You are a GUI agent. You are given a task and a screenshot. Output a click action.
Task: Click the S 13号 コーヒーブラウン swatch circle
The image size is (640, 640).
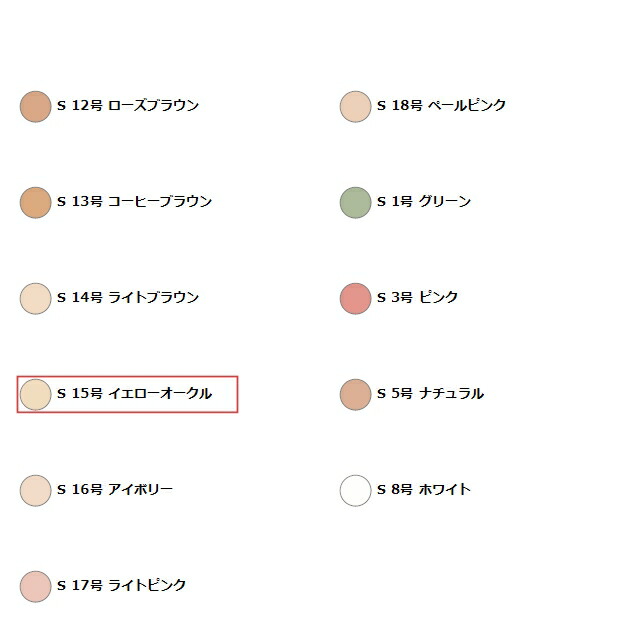pos(35,202)
